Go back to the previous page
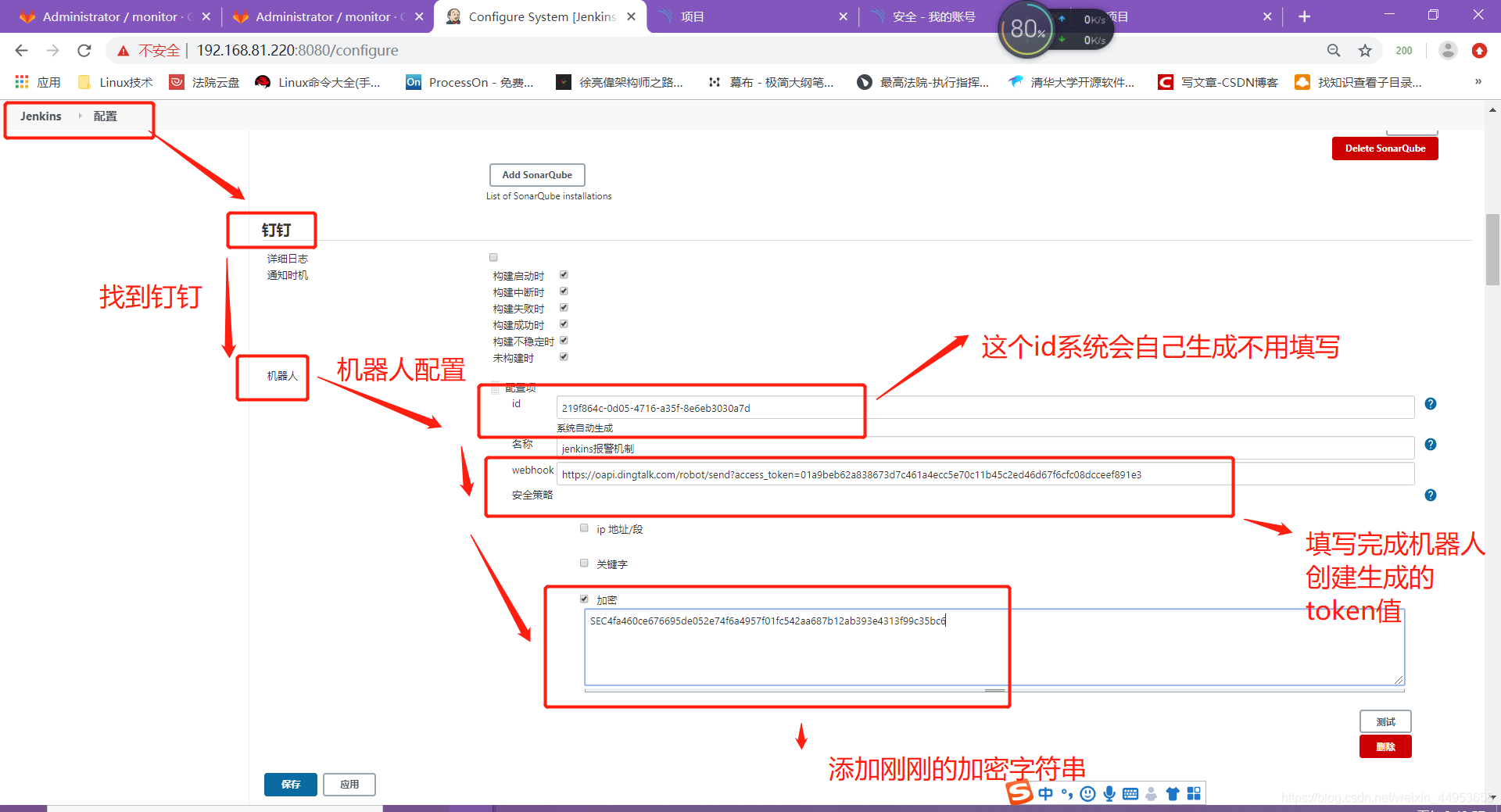The width and height of the screenshot is (1501, 812). tap(21, 51)
